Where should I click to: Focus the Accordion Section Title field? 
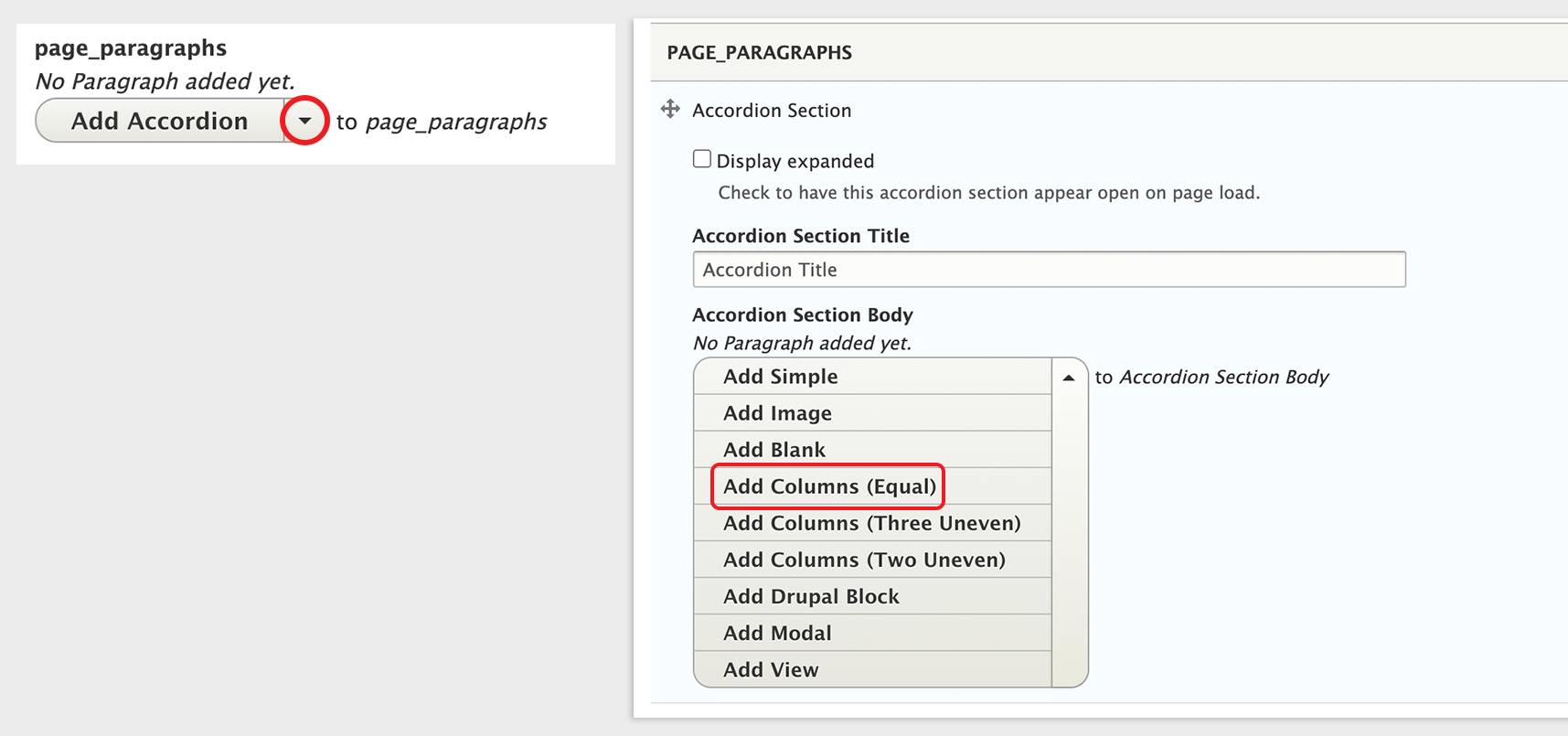[1049, 270]
